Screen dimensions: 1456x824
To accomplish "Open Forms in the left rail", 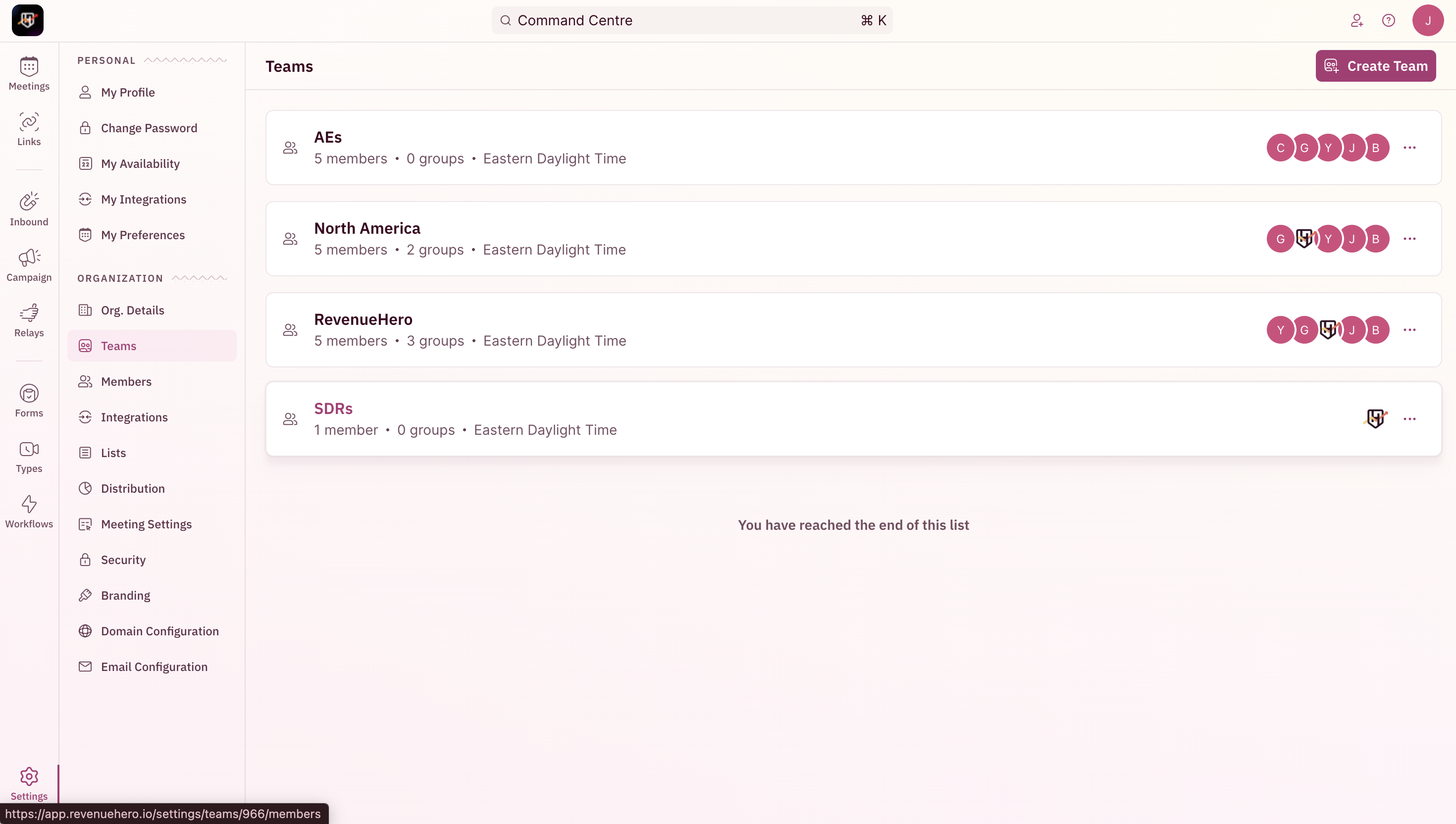I will pyautogui.click(x=29, y=401).
